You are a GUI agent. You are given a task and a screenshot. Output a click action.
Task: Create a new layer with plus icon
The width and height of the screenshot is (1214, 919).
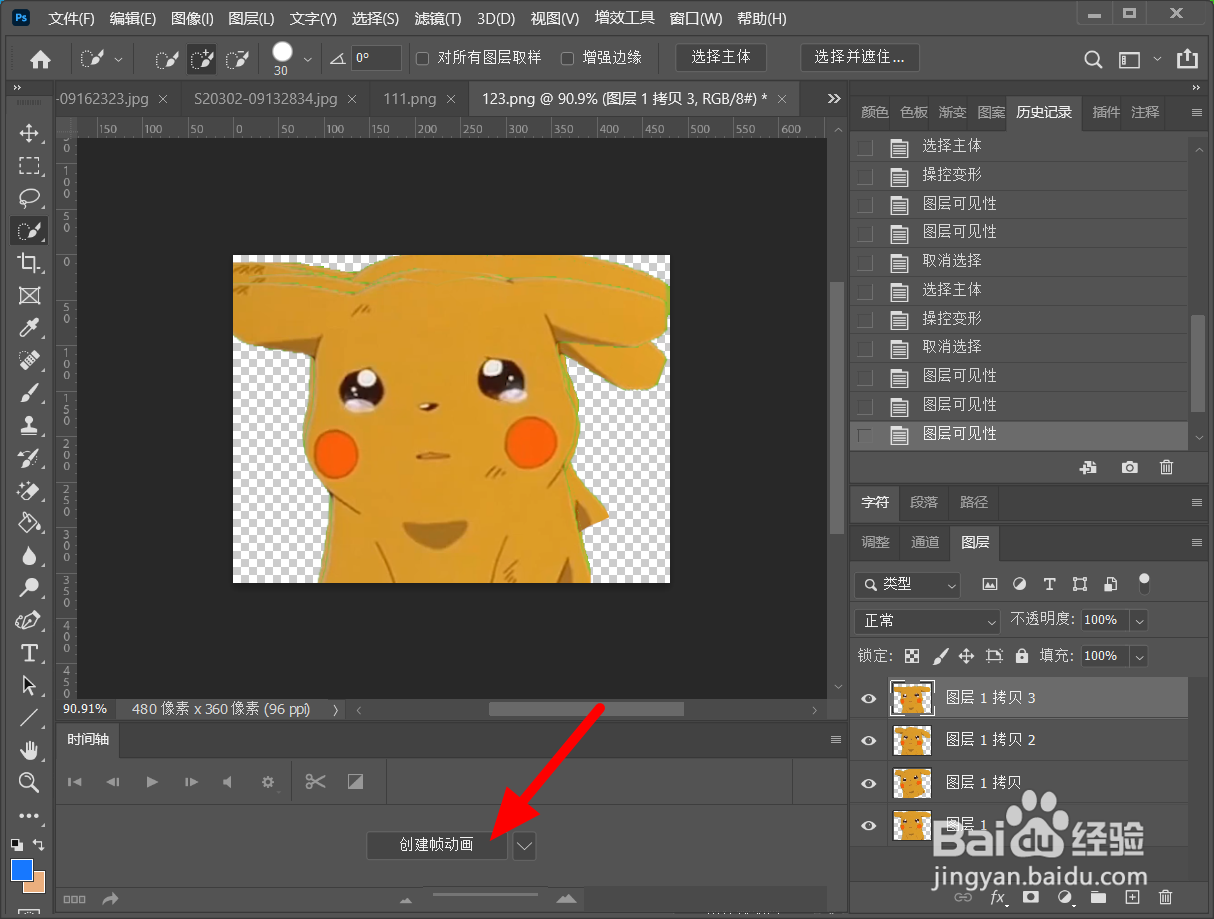[x=1132, y=897]
